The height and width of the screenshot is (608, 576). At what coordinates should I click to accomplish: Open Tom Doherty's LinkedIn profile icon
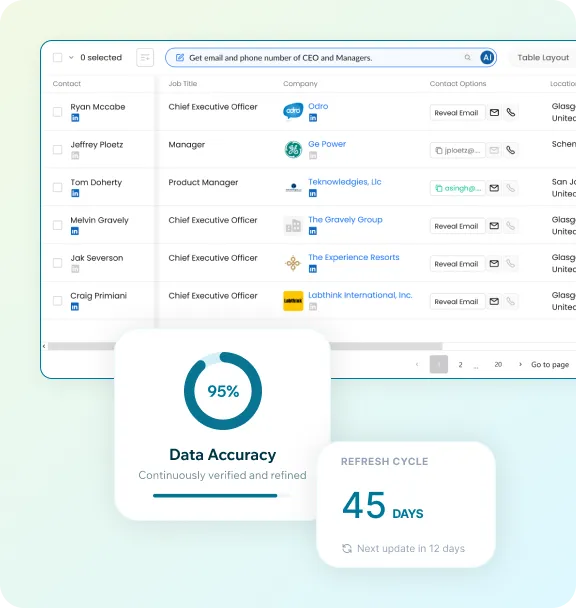75,193
